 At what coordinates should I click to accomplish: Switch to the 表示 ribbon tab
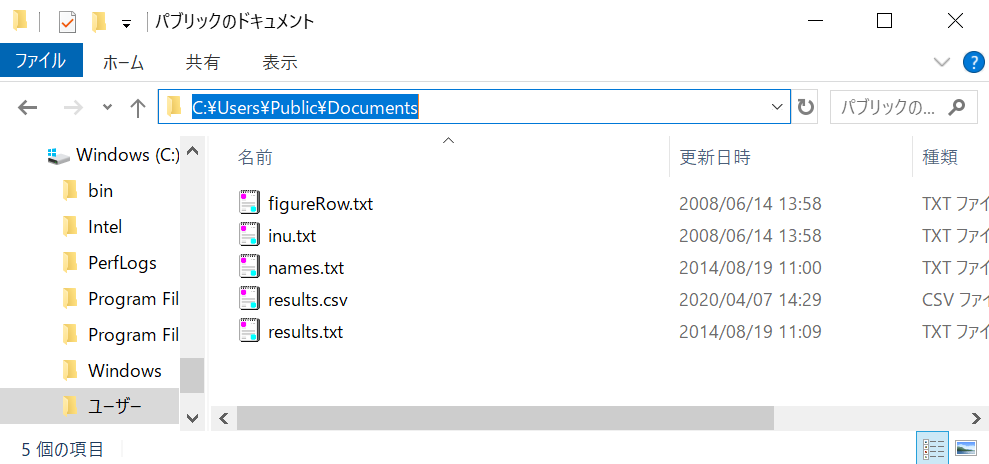(279, 62)
